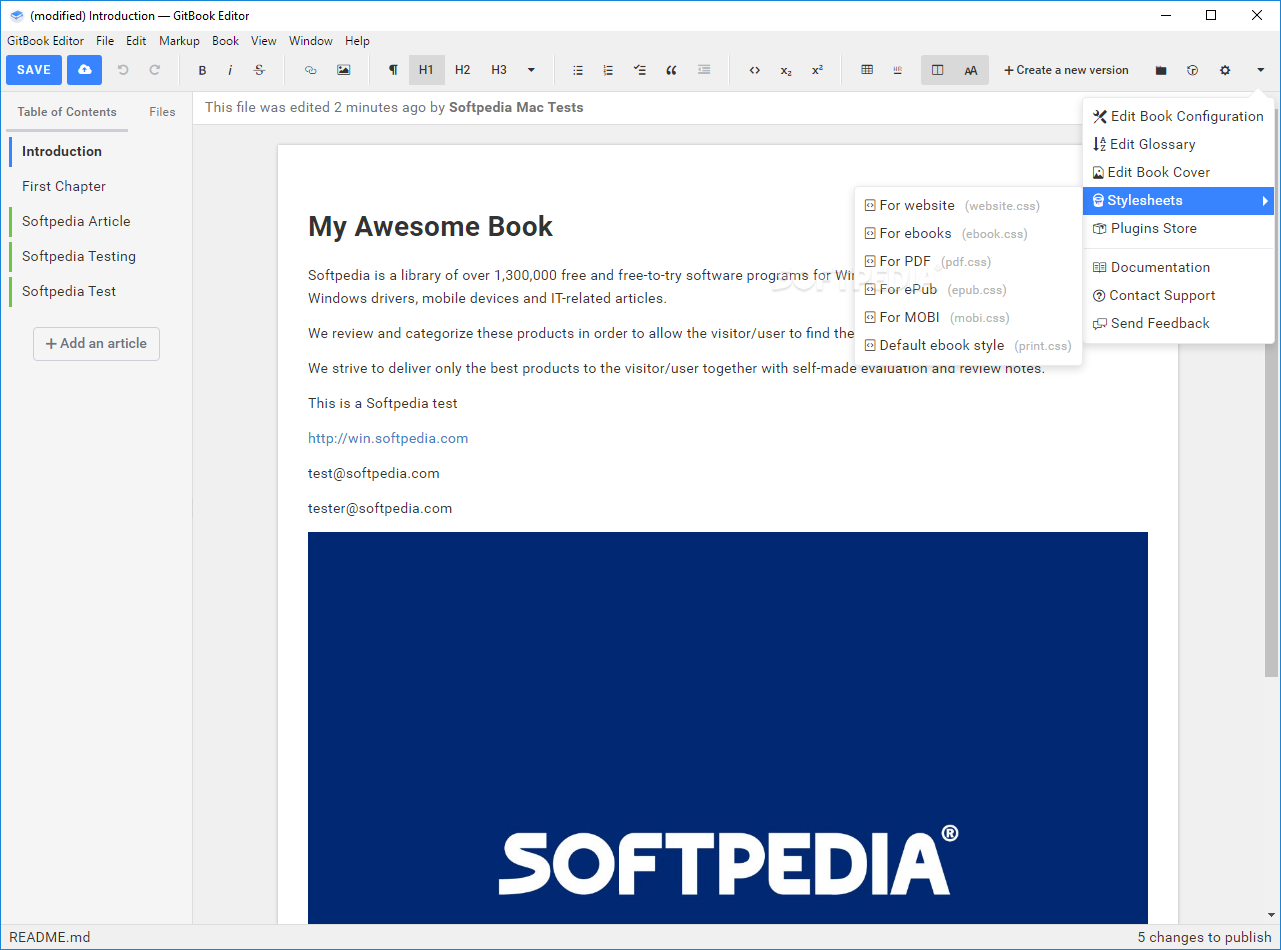Insert a task checklist
The width and height of the screenshot is (1281, 950).
coord(639,70)
